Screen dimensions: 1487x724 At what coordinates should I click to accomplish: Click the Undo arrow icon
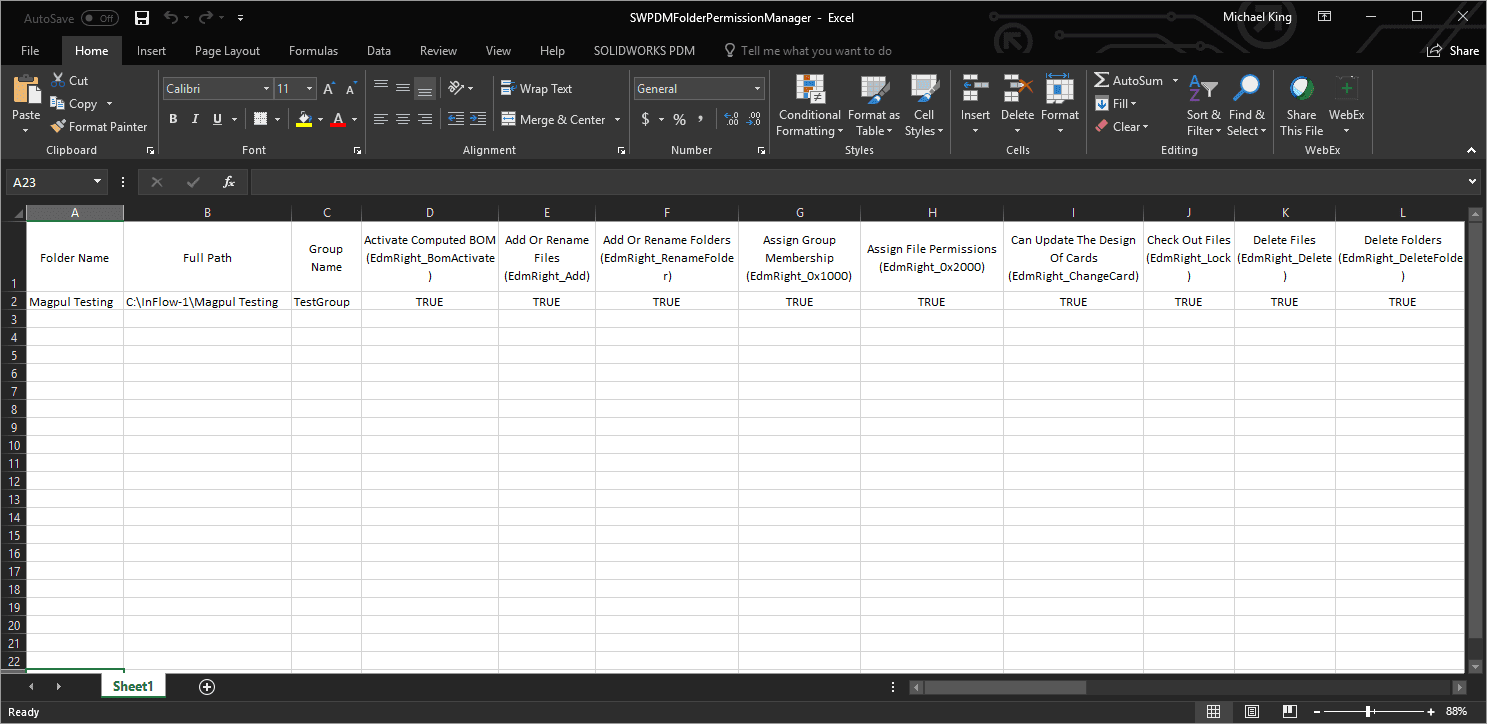(x=171, y=18)
